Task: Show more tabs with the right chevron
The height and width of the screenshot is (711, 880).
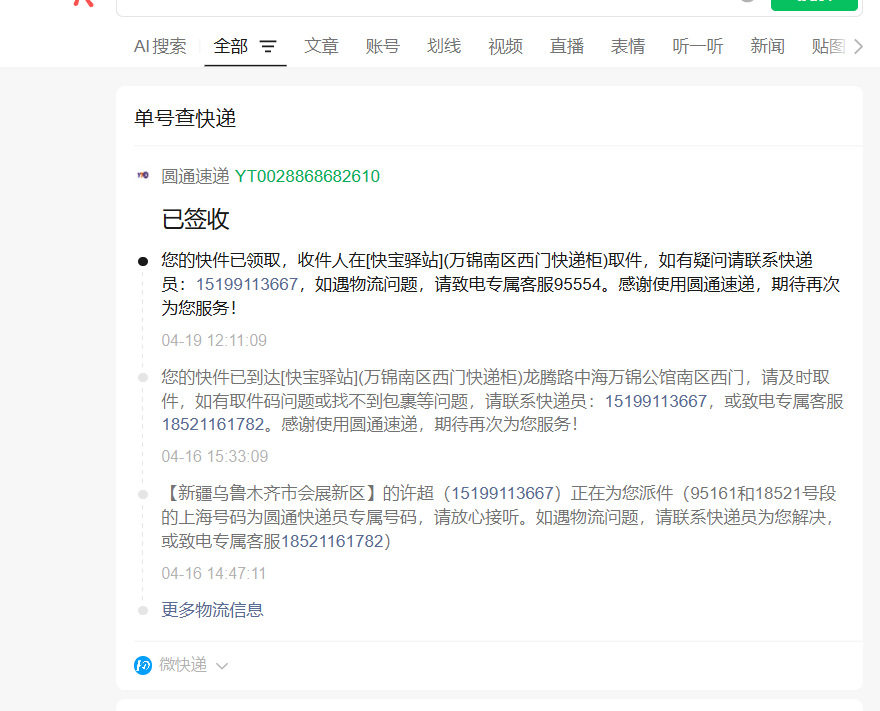Action: tap(858, 47)
